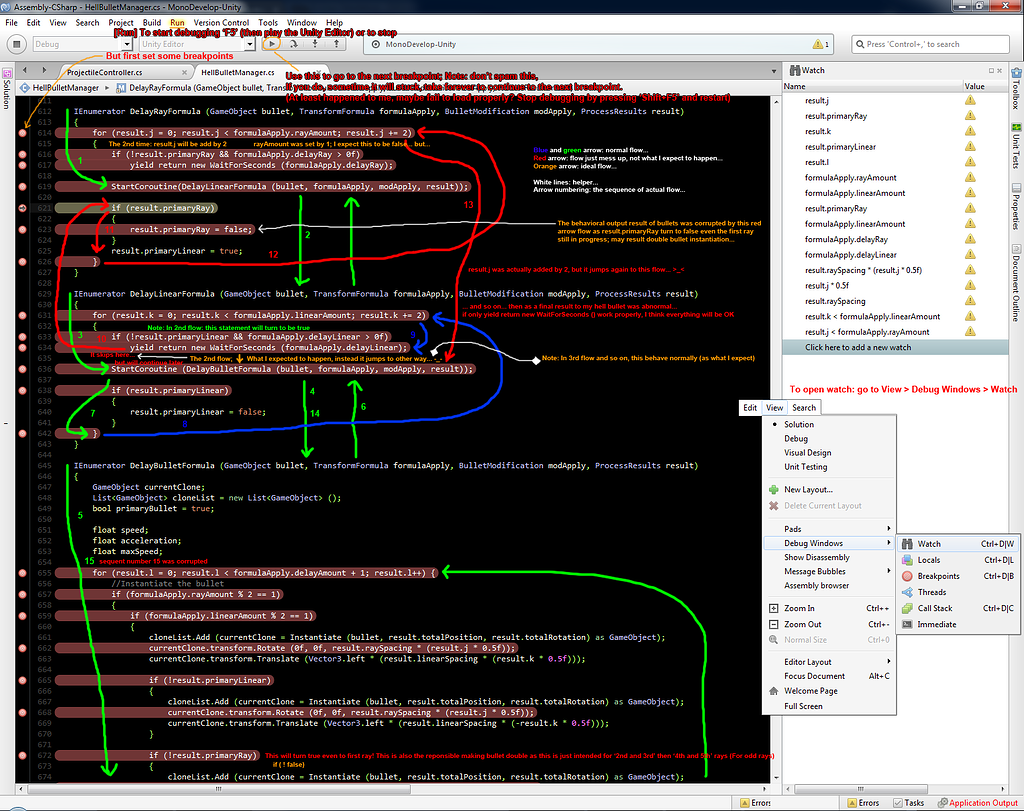Click the Step Out debugger icon
This screenshot has height=811, width=1024.
[x=337, y=43]
